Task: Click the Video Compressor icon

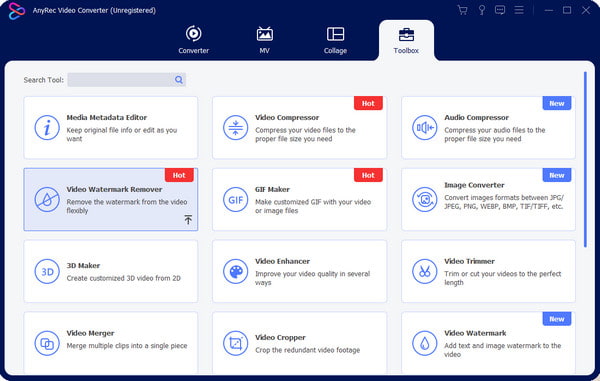Action: click(x=235, y=127)
